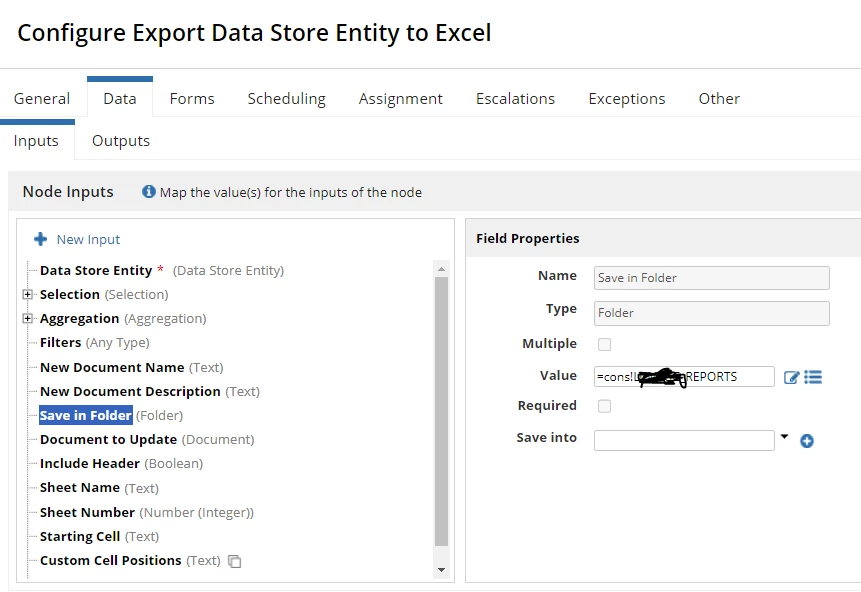Image resolution: width=861 pixels, height=592 pixels.
Task: Open the Save into dropdown arrow
Action: coord(784,437)
